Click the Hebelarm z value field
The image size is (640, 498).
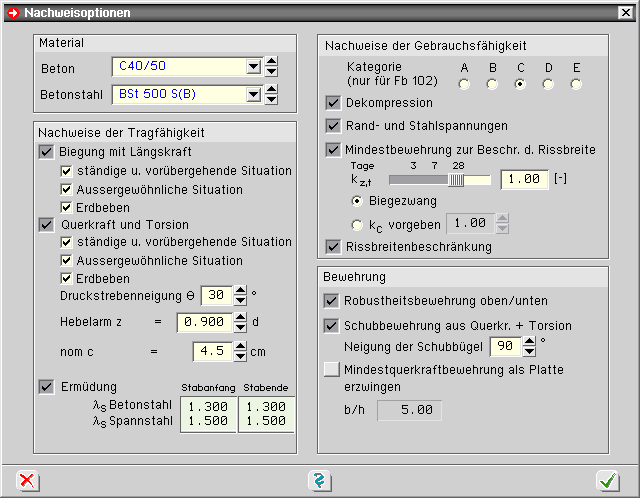(203, 322)
